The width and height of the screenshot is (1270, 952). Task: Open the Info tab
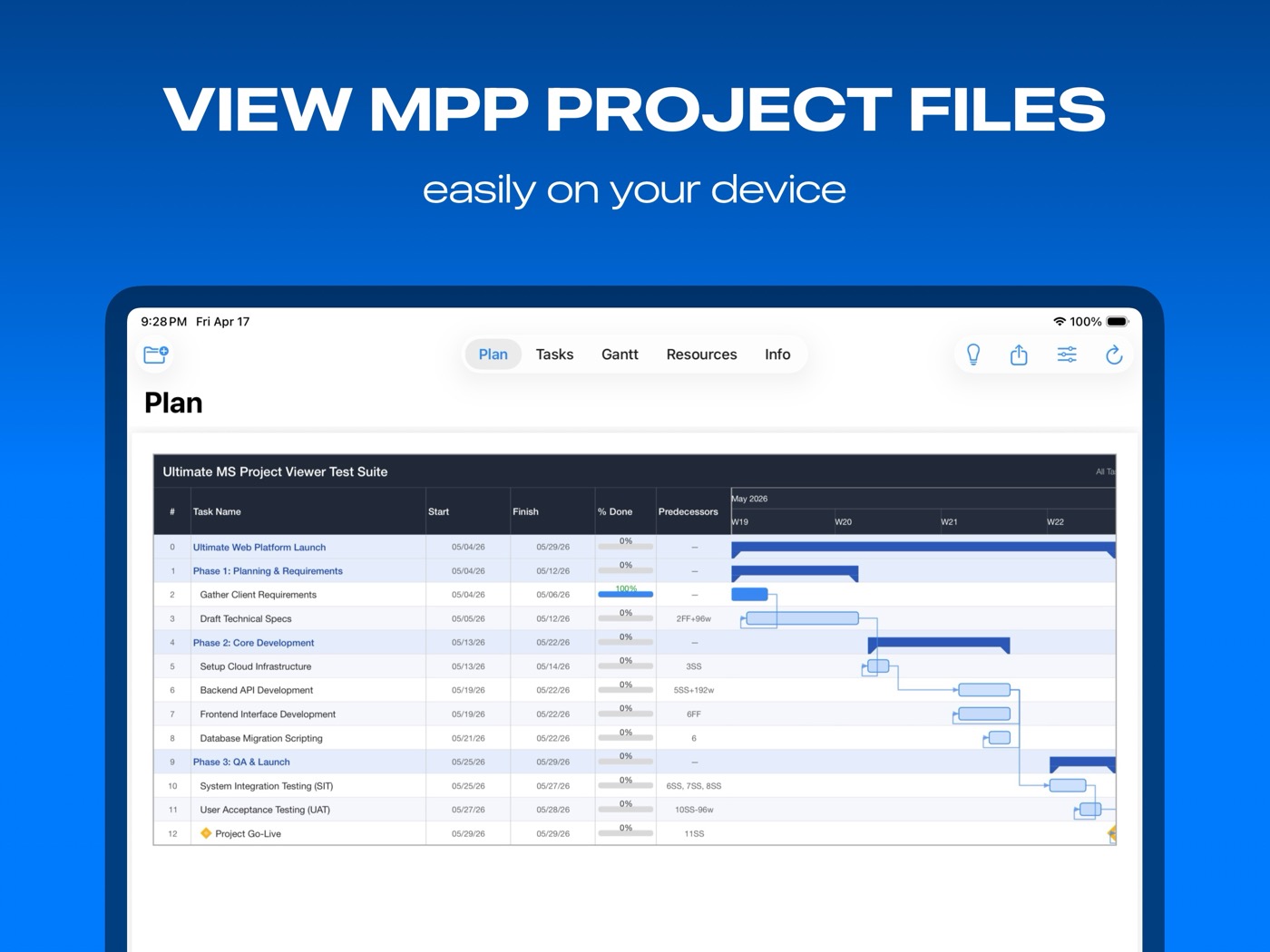[x=777, y=355]
